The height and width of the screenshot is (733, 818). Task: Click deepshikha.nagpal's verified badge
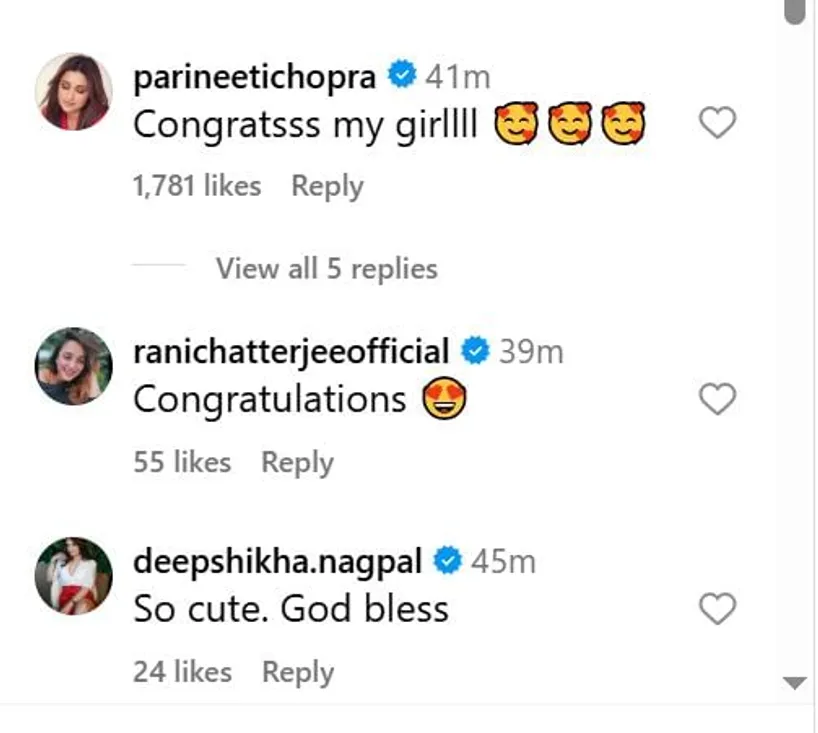(447, 562)
